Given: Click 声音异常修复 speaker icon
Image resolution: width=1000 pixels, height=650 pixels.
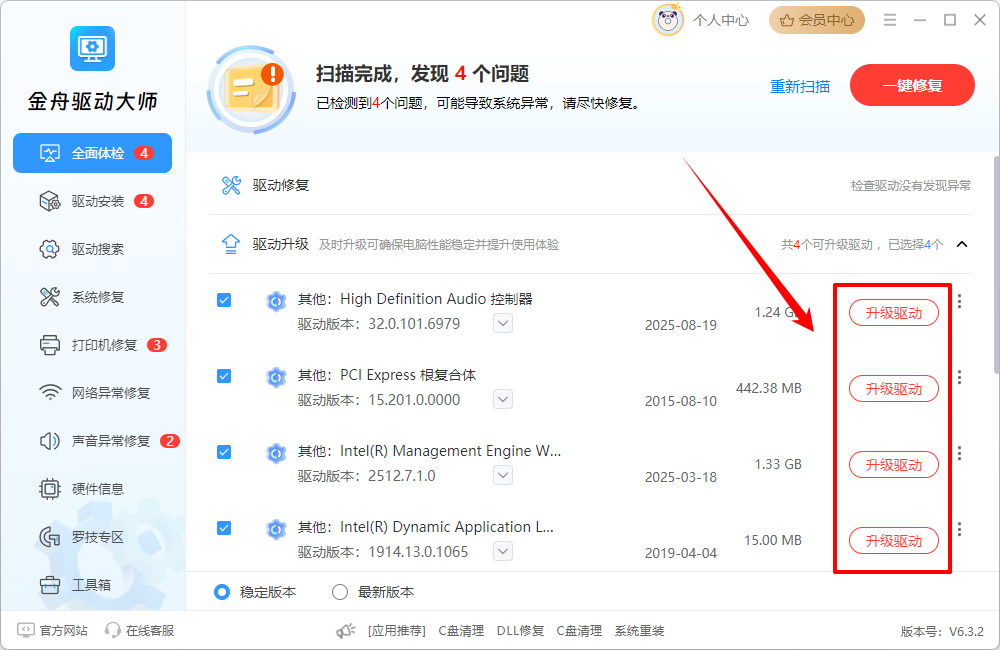Looking at the screenshot, I should 50,441.
